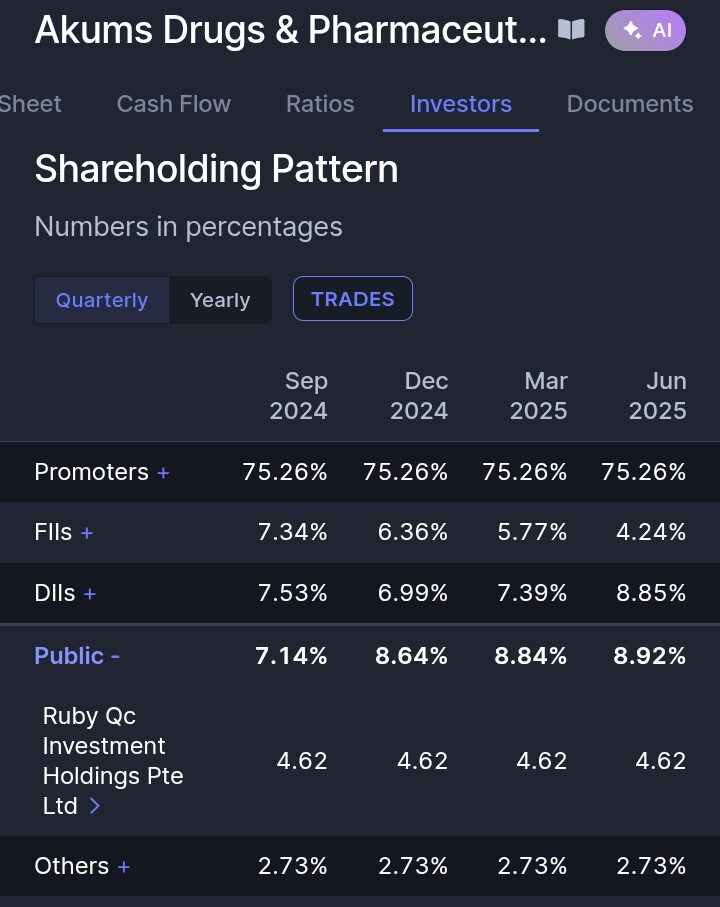Go to the partially visible Sheet tab
The height and width of the screenshot is (907, 720).
[30, 104]
